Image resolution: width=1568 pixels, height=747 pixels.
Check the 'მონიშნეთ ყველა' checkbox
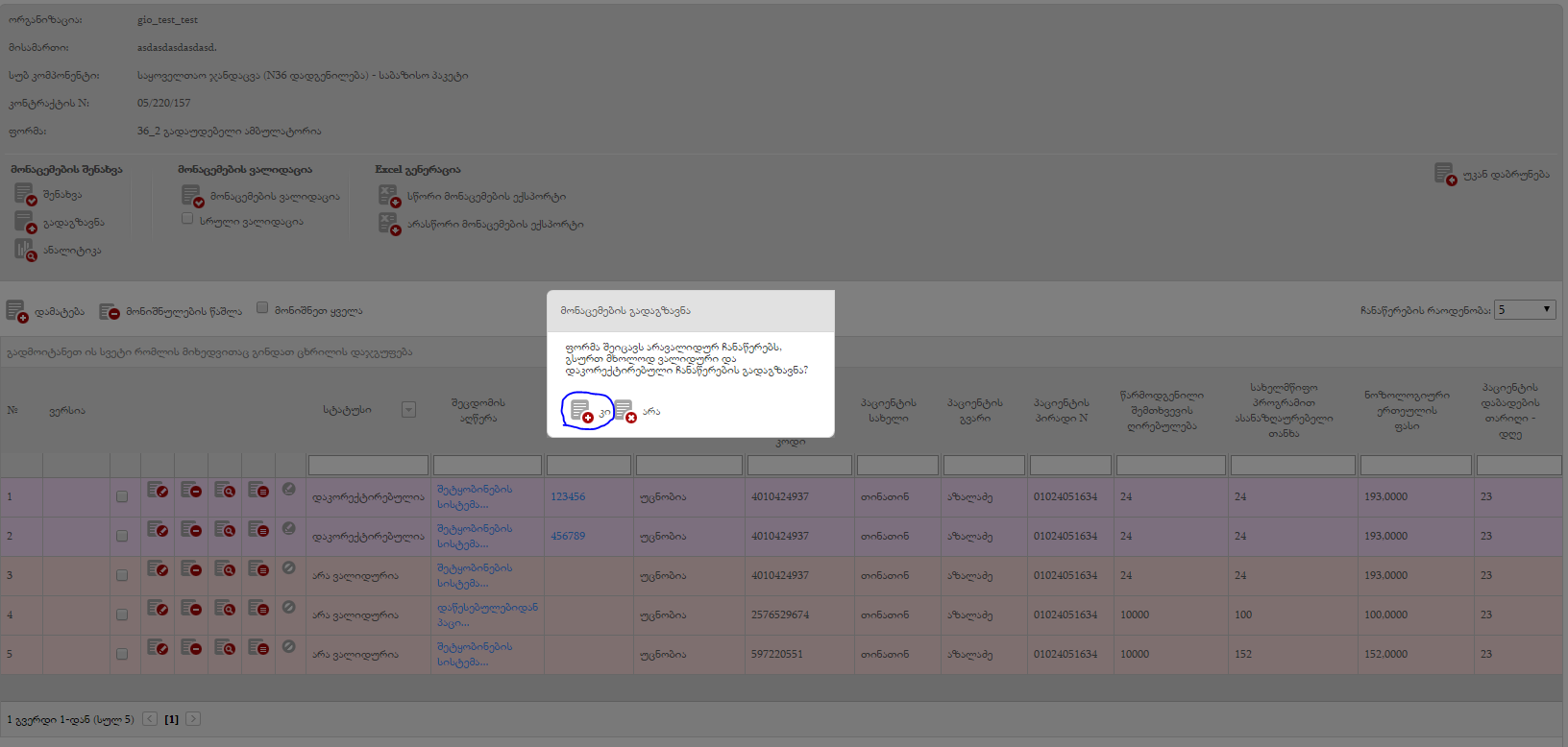coord(262,308)
